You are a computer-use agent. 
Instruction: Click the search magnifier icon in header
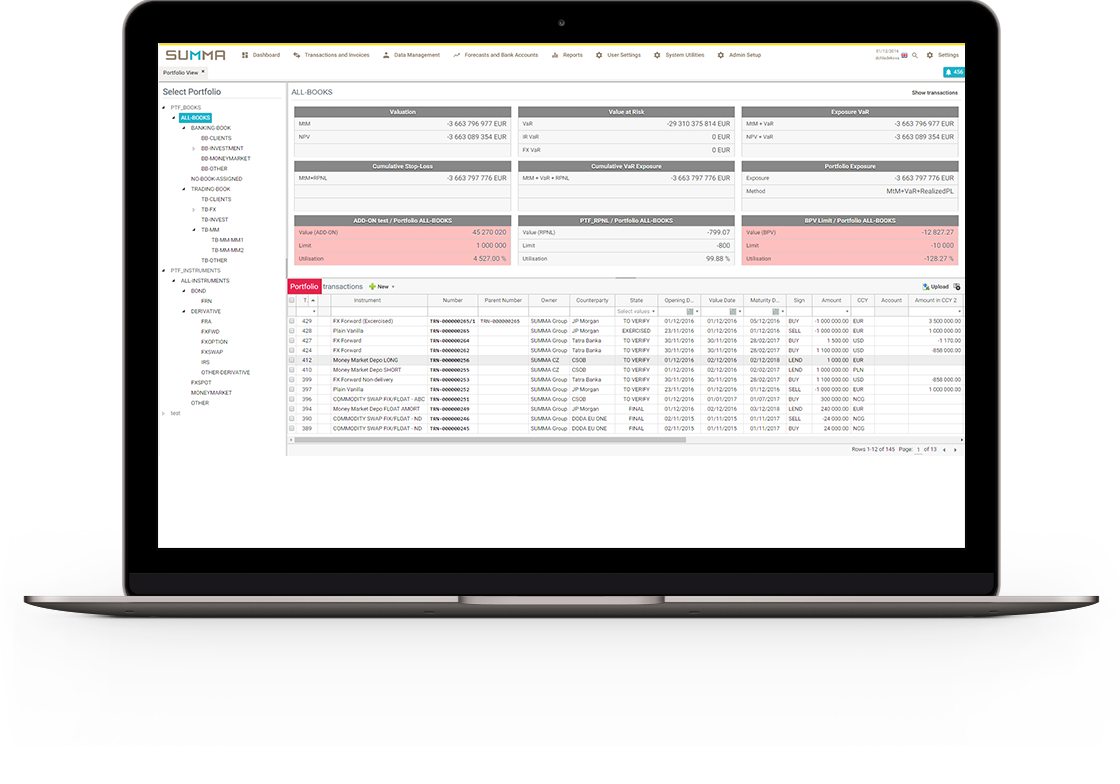915,56
